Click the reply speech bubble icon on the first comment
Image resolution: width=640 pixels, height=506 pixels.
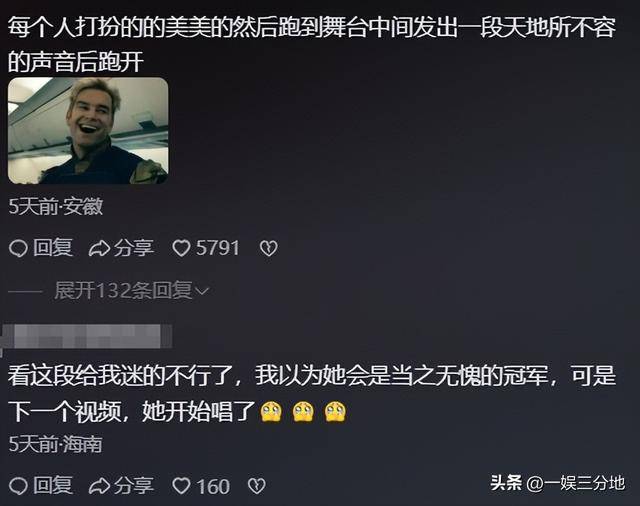[x=18, y=248]
